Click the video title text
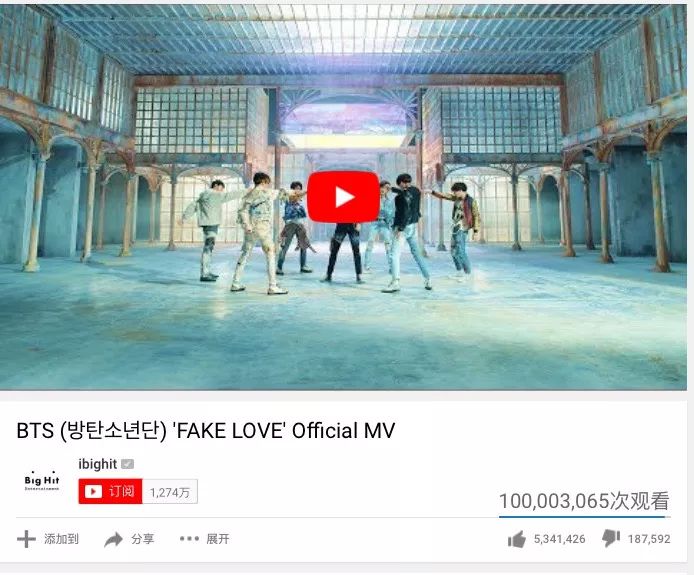 click(x=205, y=430)
